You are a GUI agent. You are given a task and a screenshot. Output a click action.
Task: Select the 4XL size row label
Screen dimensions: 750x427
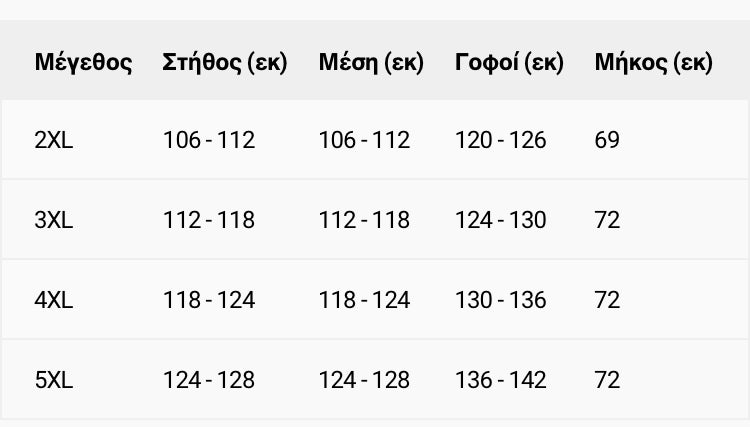(54, 300)
